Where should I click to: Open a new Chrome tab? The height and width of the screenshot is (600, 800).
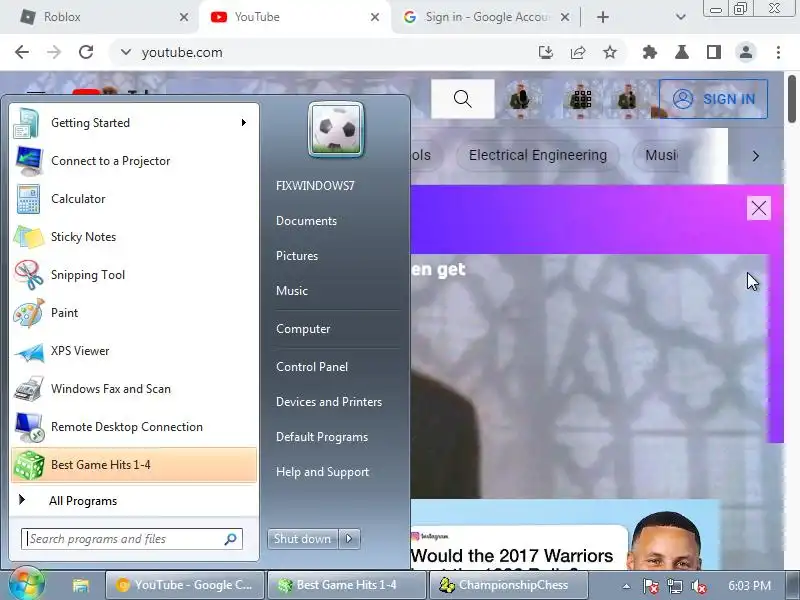[x=603, y=17]
